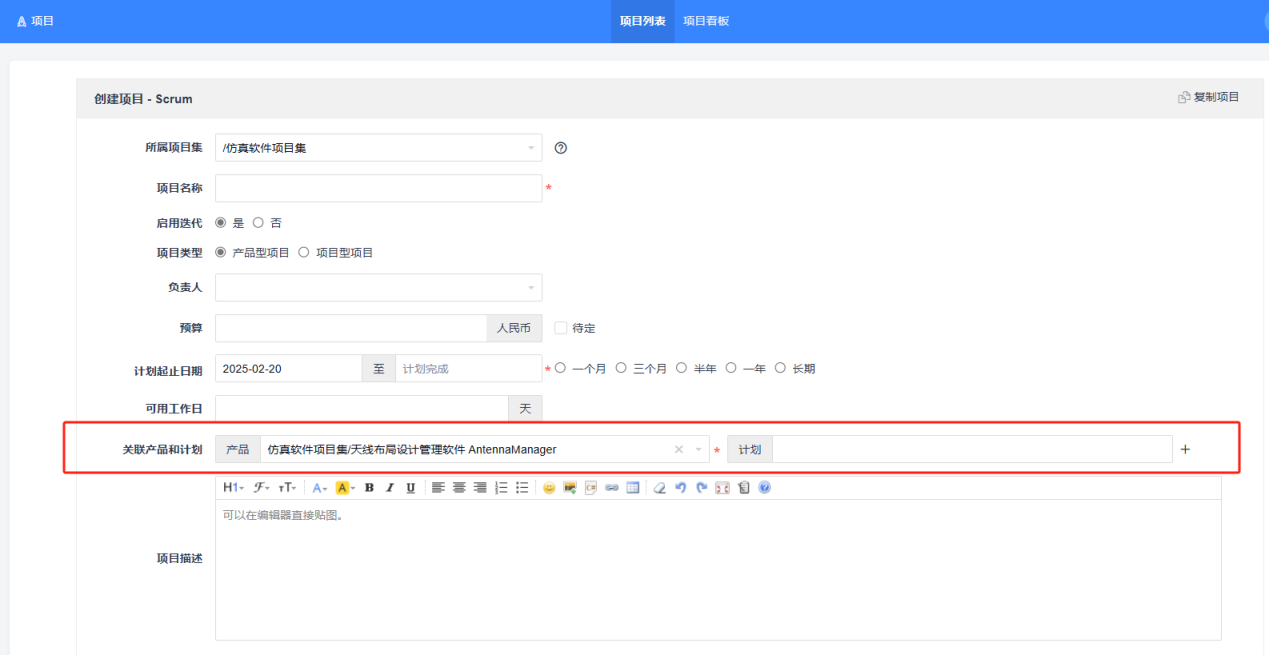Choose the text color in editor toolbar

tap(320, 488)
